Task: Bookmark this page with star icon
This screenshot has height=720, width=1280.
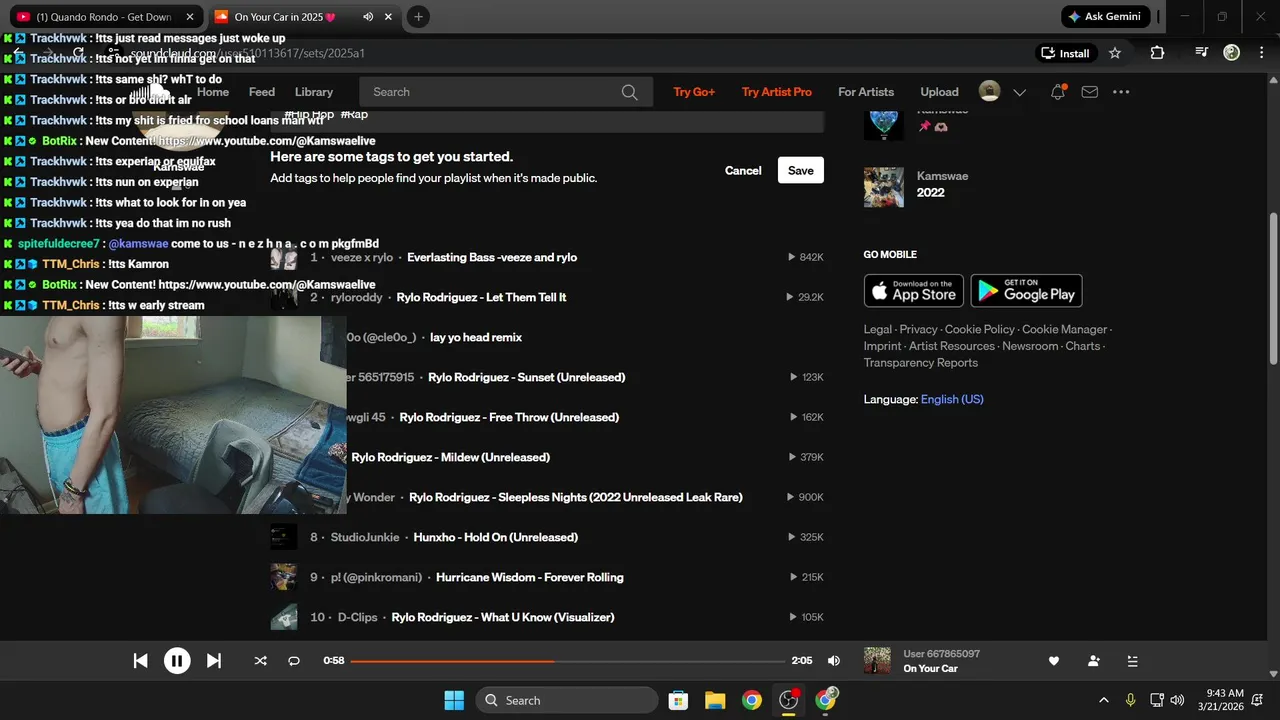Action: (x=1115, y=53)
